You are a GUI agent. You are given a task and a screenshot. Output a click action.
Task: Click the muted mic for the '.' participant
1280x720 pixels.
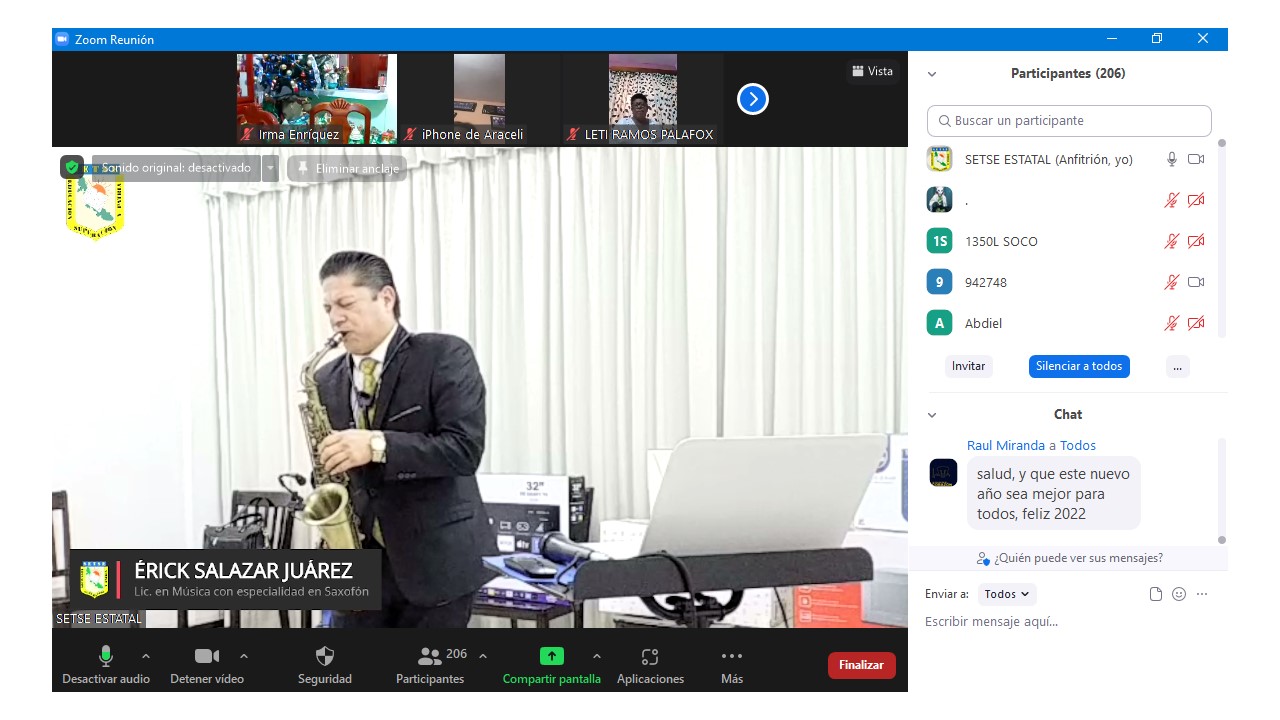(1172, 200)
